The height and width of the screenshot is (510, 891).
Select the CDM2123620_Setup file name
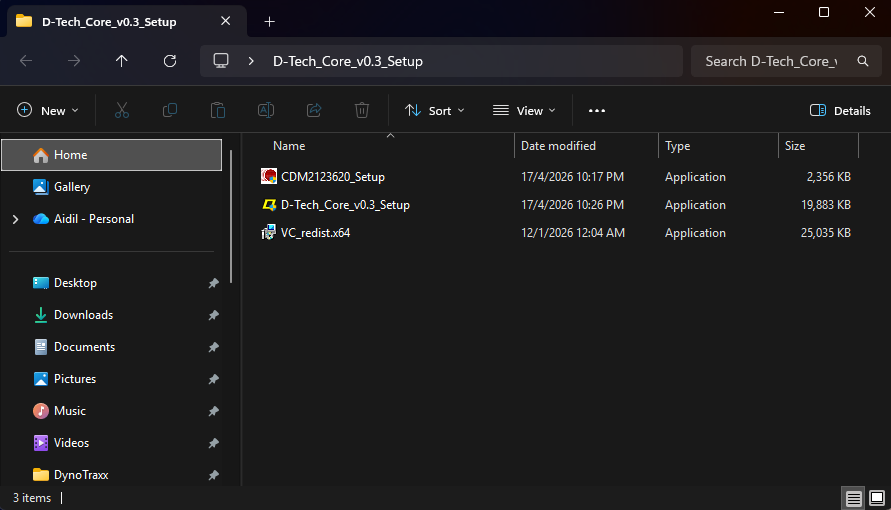333,177
